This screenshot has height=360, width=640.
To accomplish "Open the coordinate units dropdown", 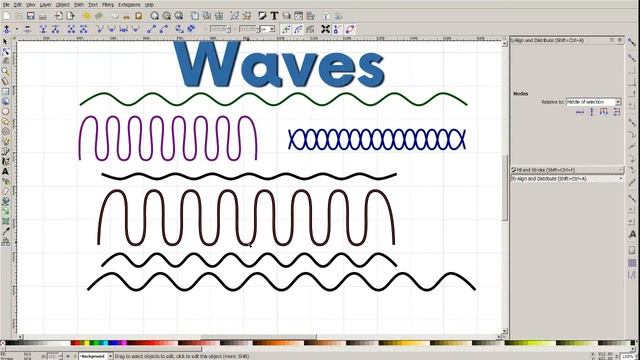I will [x=267, y=29].
